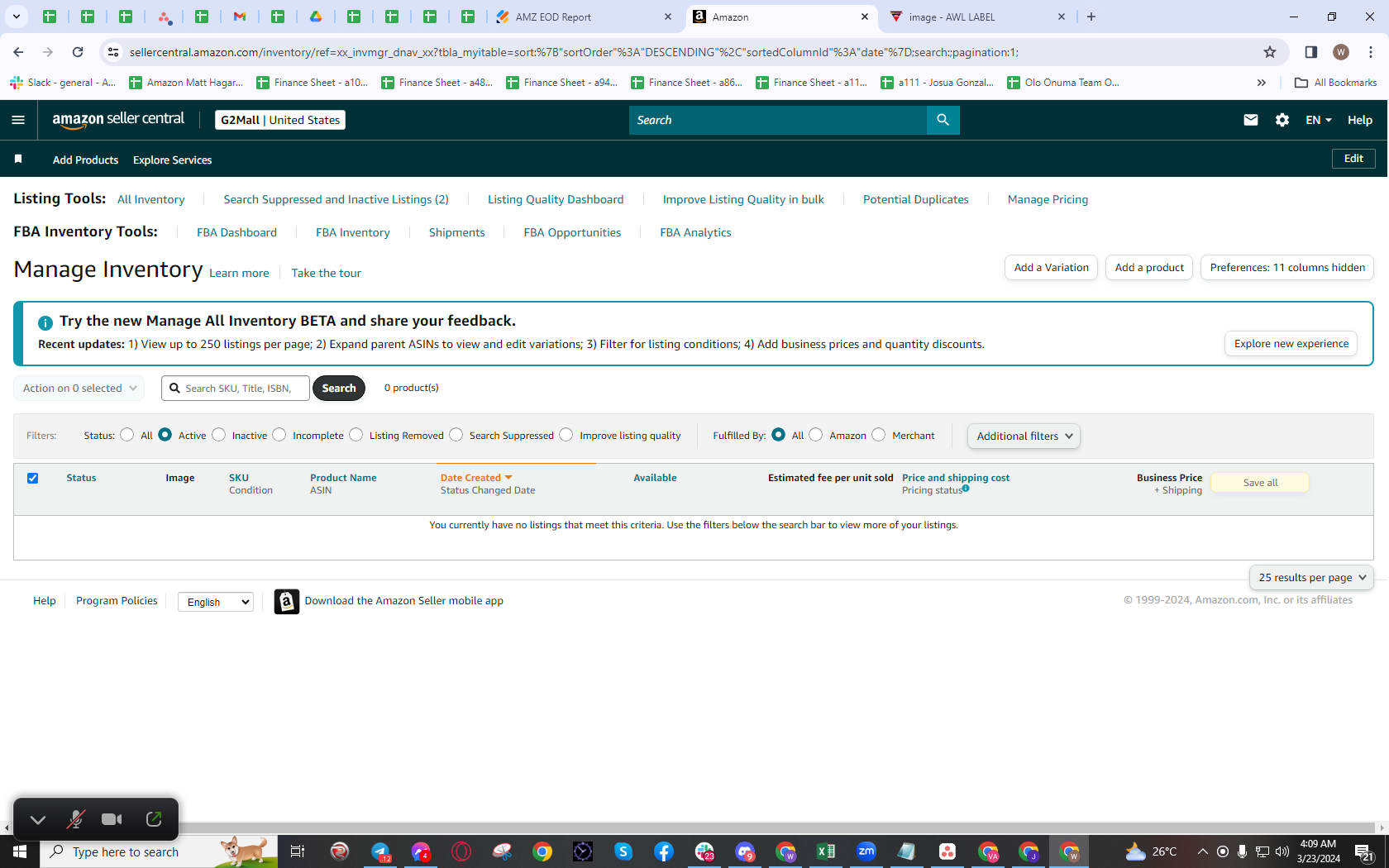Open the Listing Quality Dashboard link

[x=556, y=199]
